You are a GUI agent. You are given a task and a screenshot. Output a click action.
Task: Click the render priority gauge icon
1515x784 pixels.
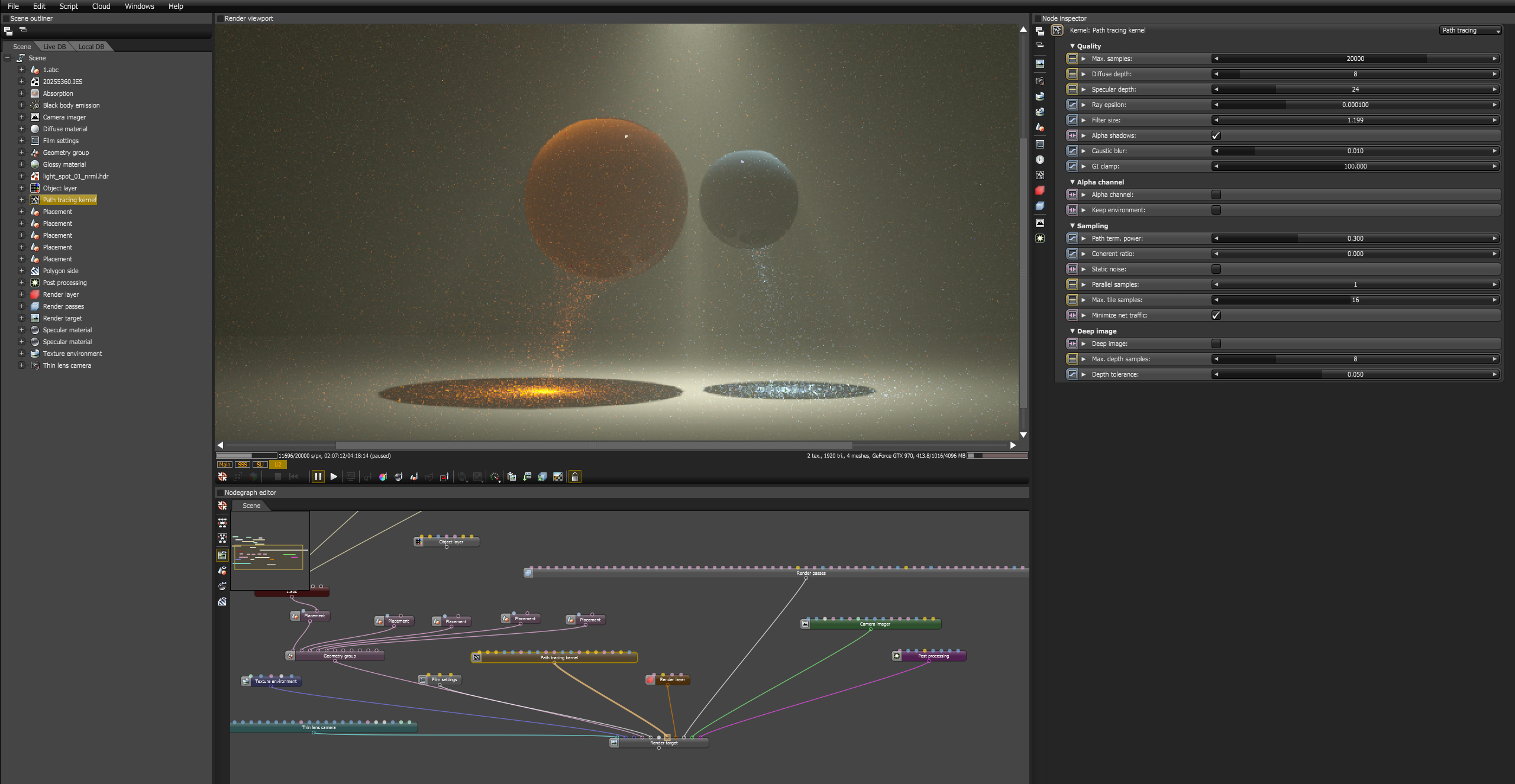(x=495, y=477)
